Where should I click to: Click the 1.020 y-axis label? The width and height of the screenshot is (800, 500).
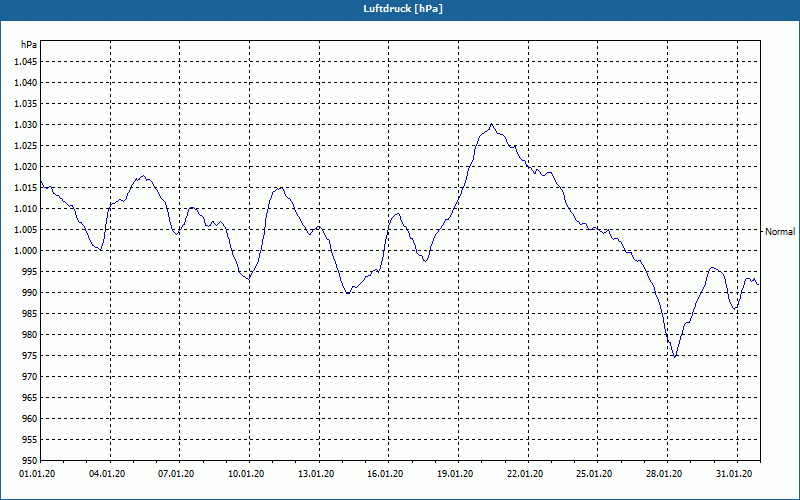click(26, 167)
